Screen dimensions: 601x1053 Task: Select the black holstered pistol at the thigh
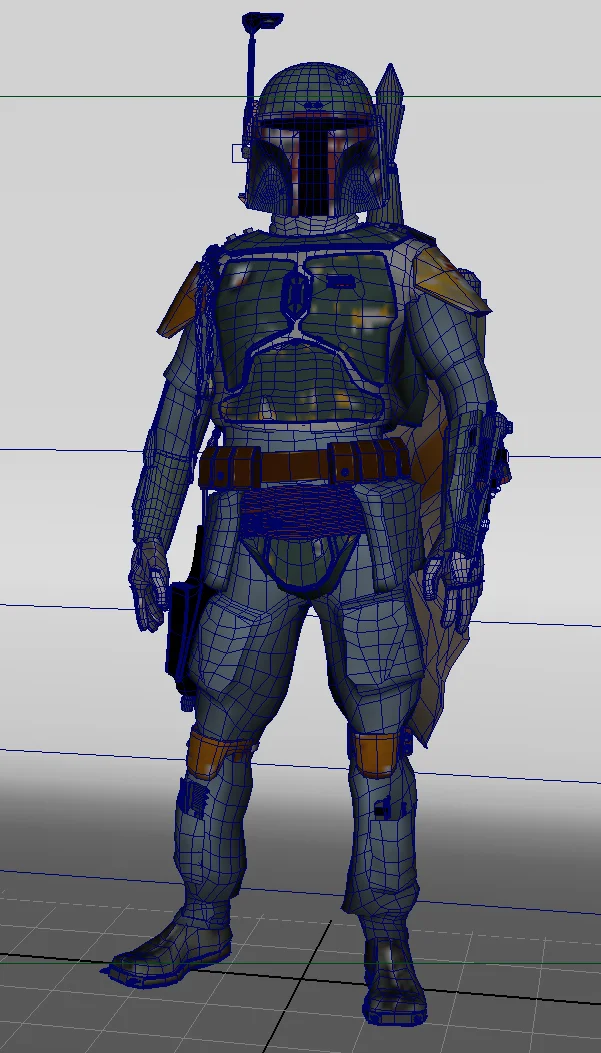click(x=183, y=635)
